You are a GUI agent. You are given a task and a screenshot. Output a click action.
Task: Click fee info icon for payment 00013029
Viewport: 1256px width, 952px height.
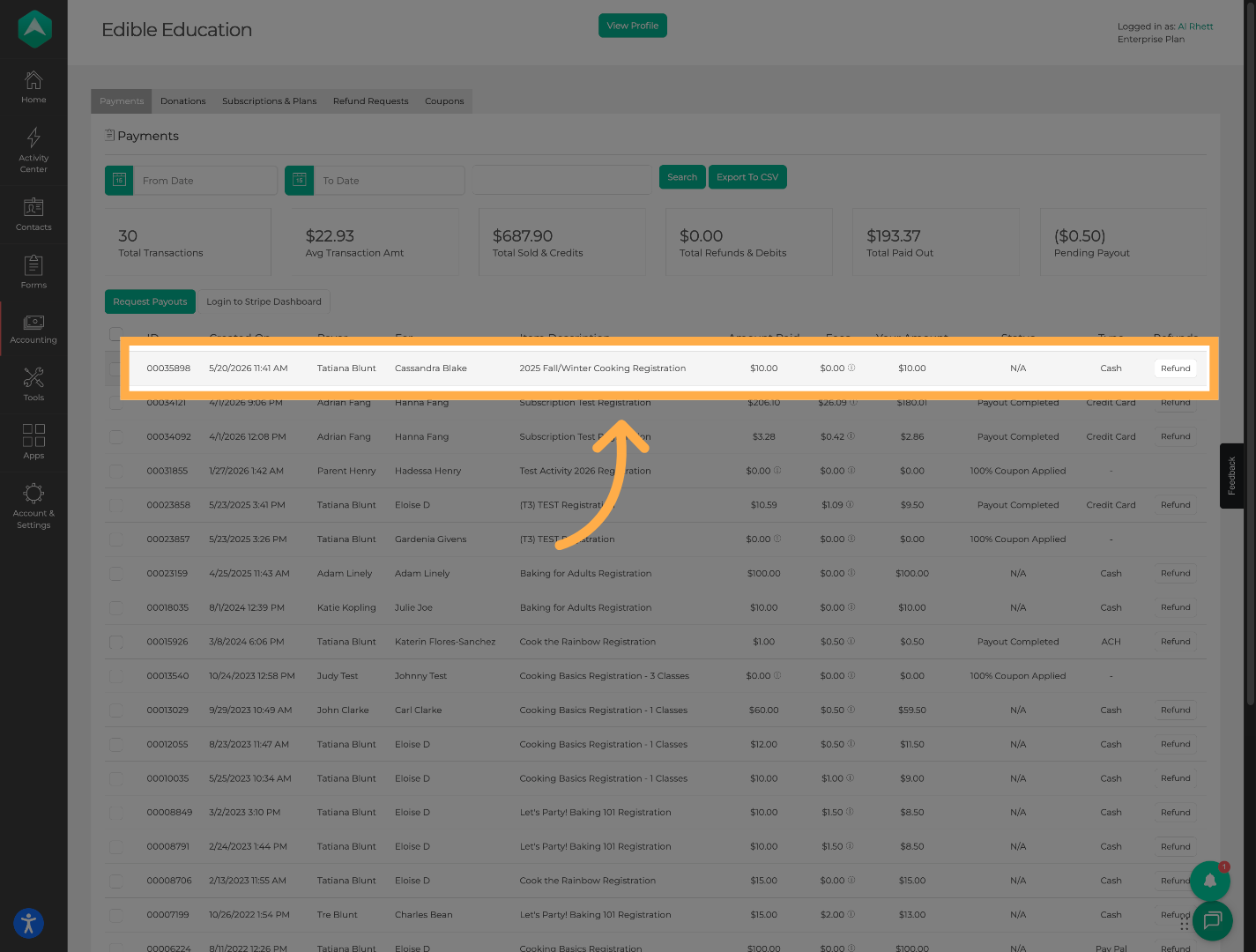tap(851, 710)
